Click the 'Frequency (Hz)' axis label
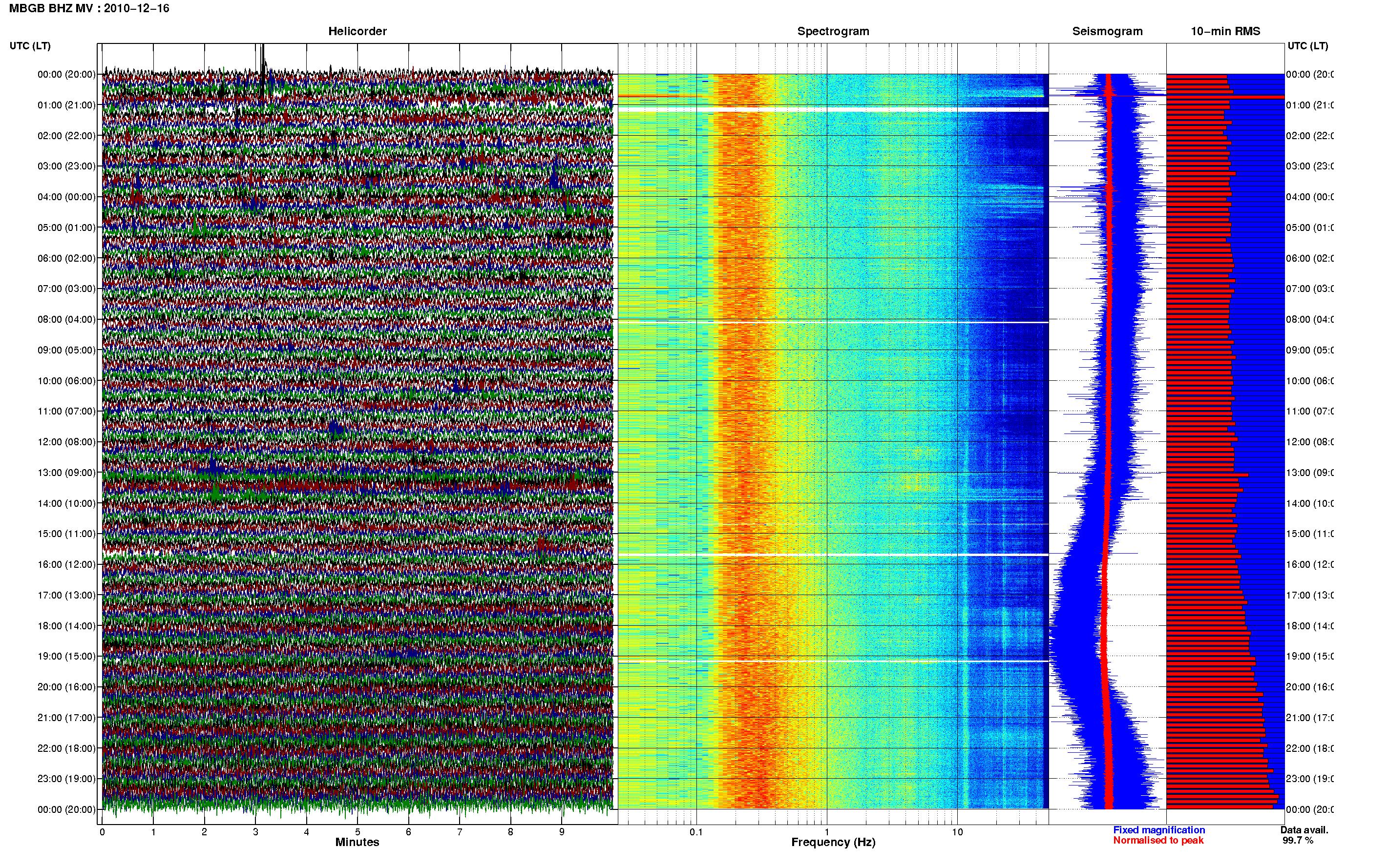This screenshot has width=1389, height=868. point(833,842)
